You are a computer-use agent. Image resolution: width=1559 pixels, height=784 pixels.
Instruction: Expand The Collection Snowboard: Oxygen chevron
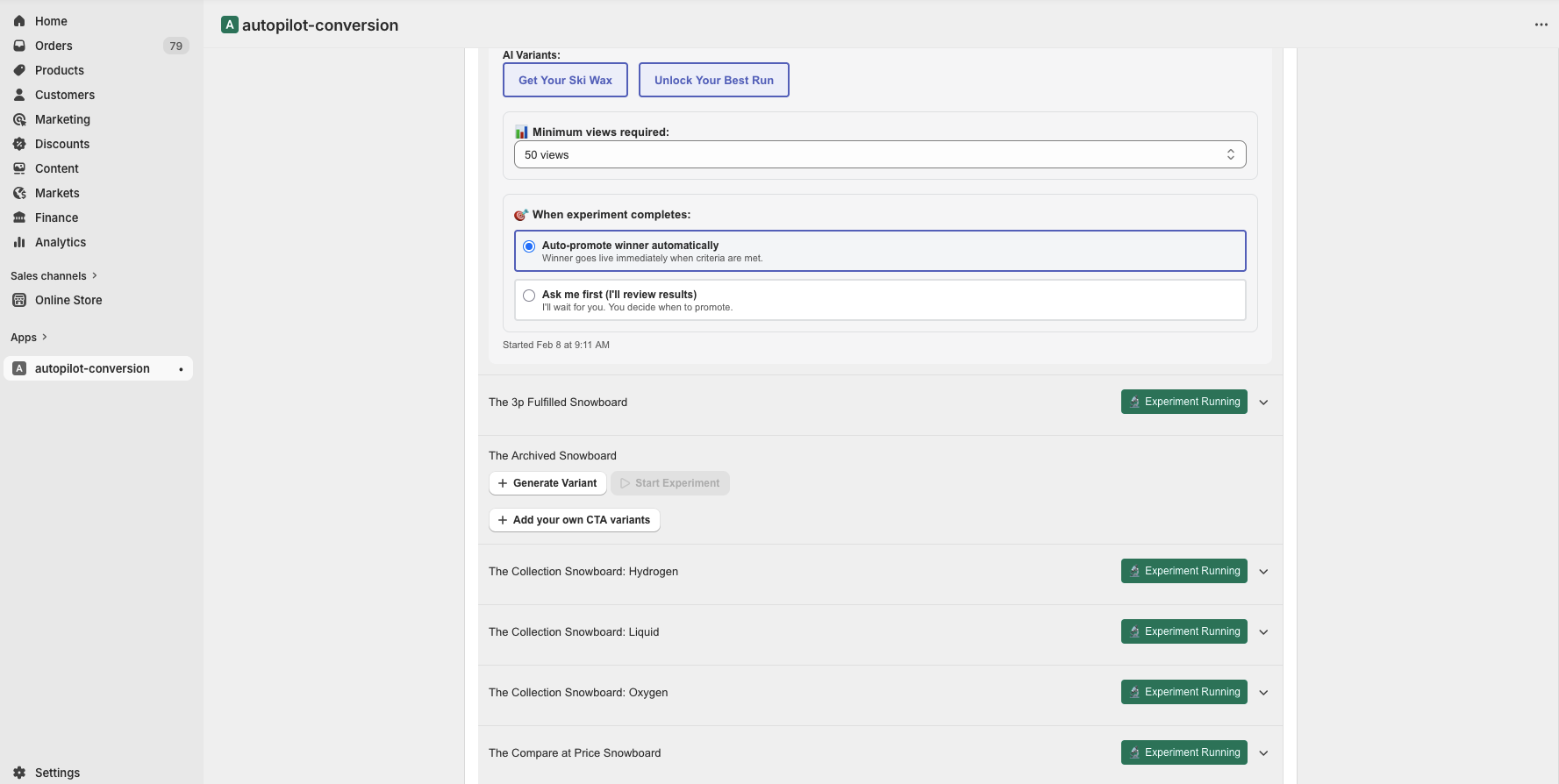(1263, 693)
